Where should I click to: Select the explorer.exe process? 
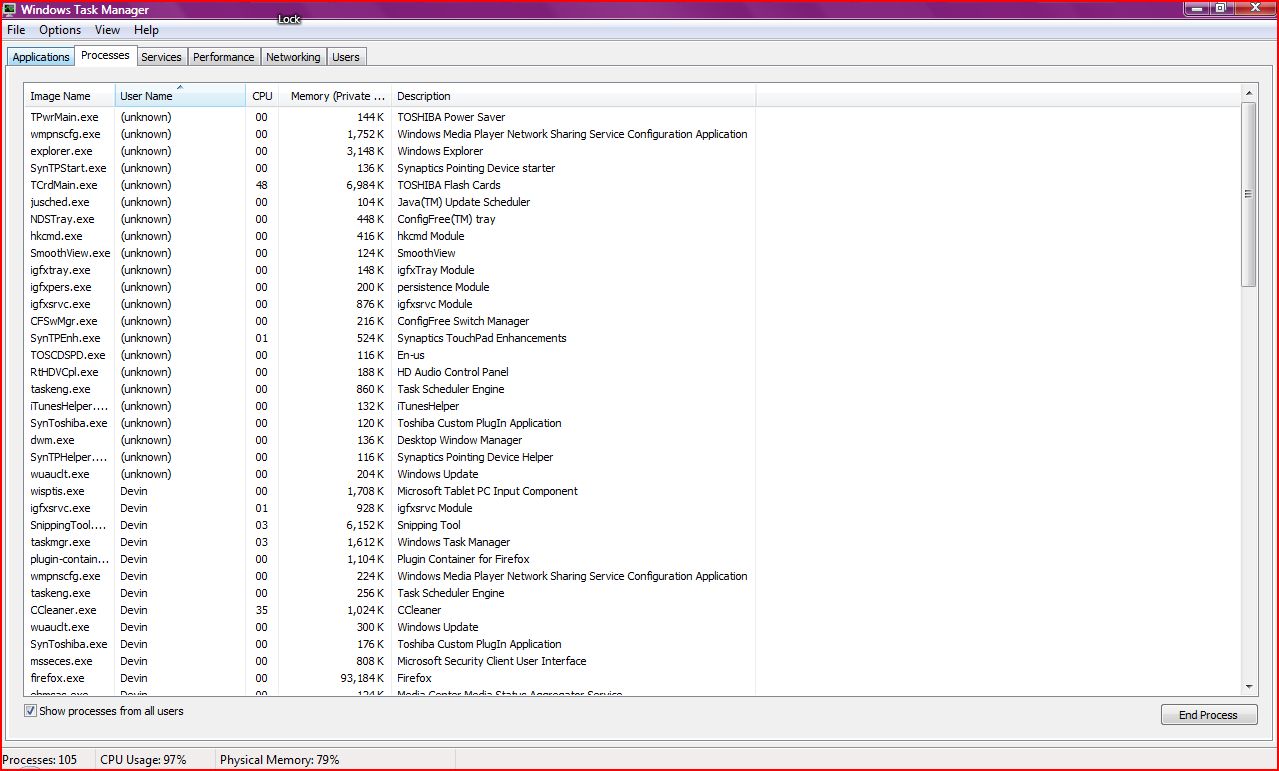pyautogui.click(x=61, y=151)
